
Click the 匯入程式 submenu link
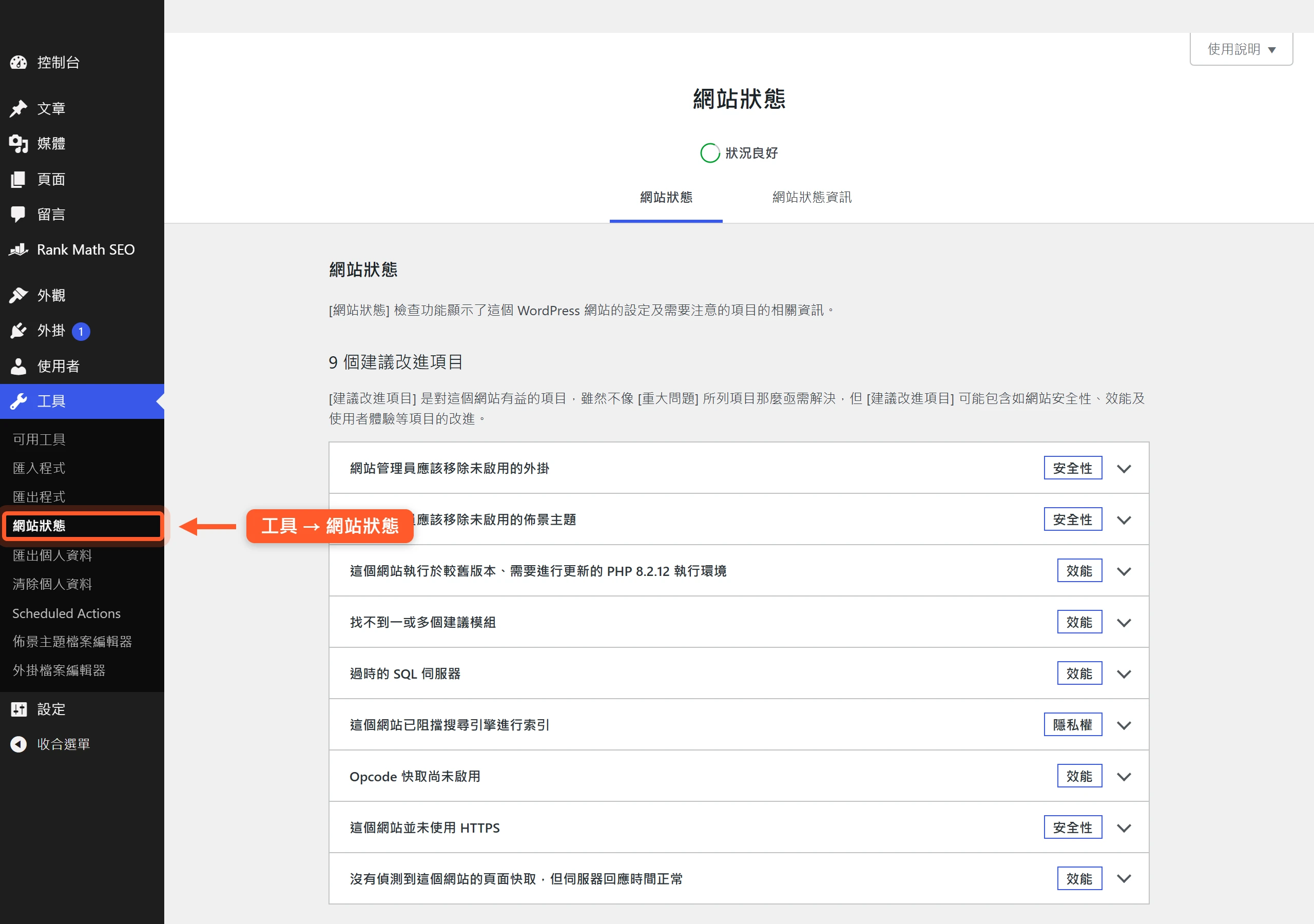tap(39, 468)
